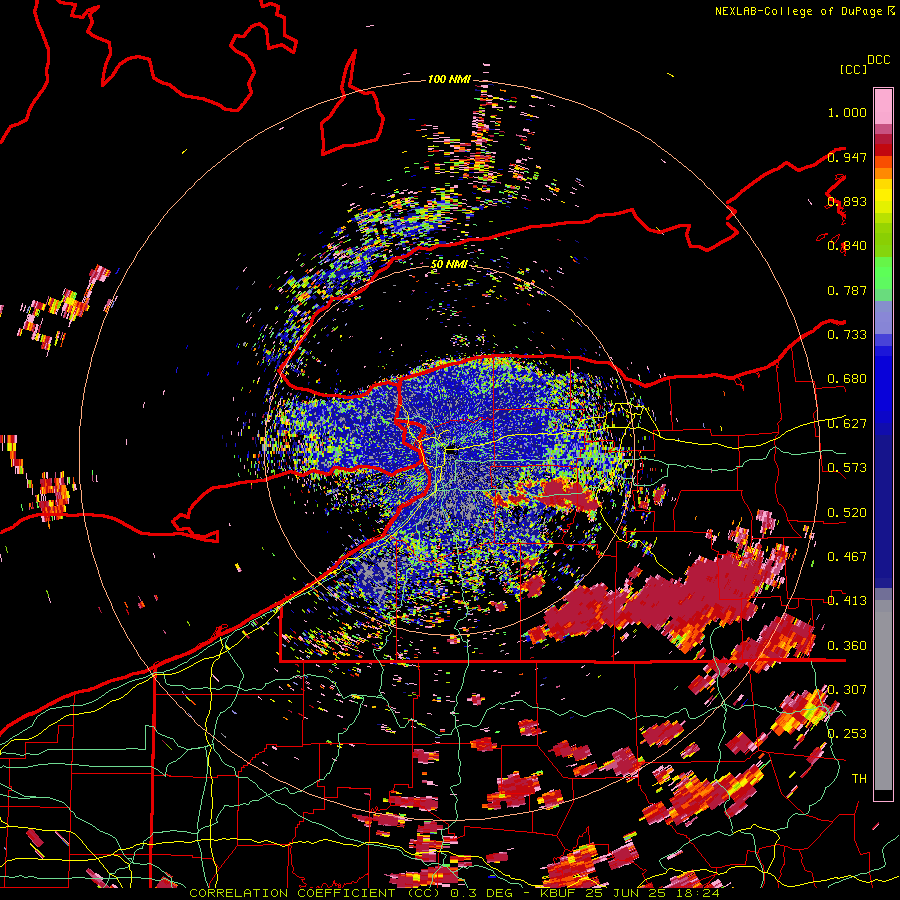Select the 0.680 legend value
Viewport: 900px width, 900px height.
pyautogui.click(x=847, y=379)
